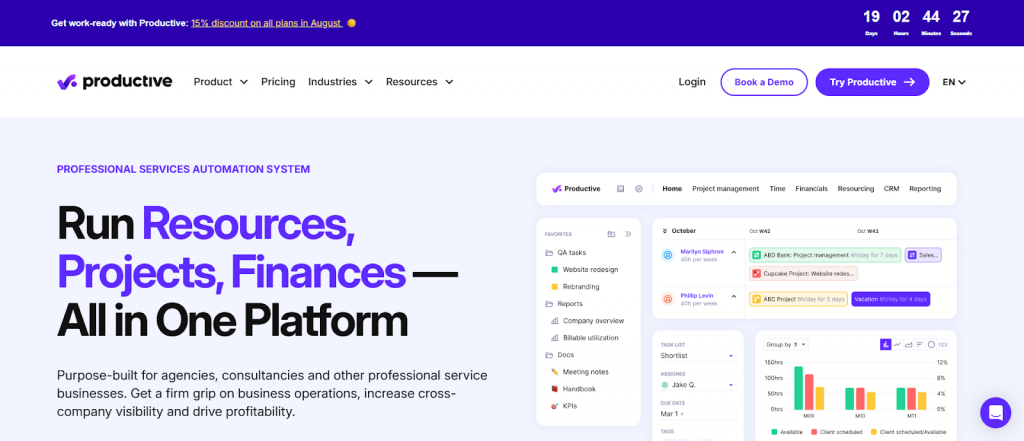This screenshot has width=1024, height=441.
Task: Click the red Client scheduled legend swatch
Action: (814, 432)
